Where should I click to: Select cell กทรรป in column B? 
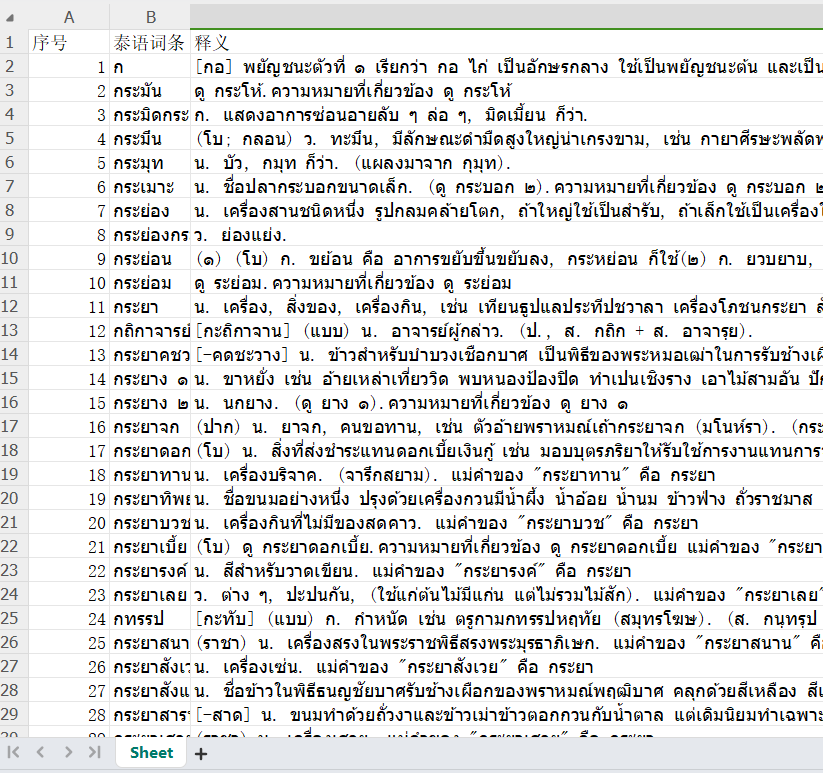click(x=150, y=619)
